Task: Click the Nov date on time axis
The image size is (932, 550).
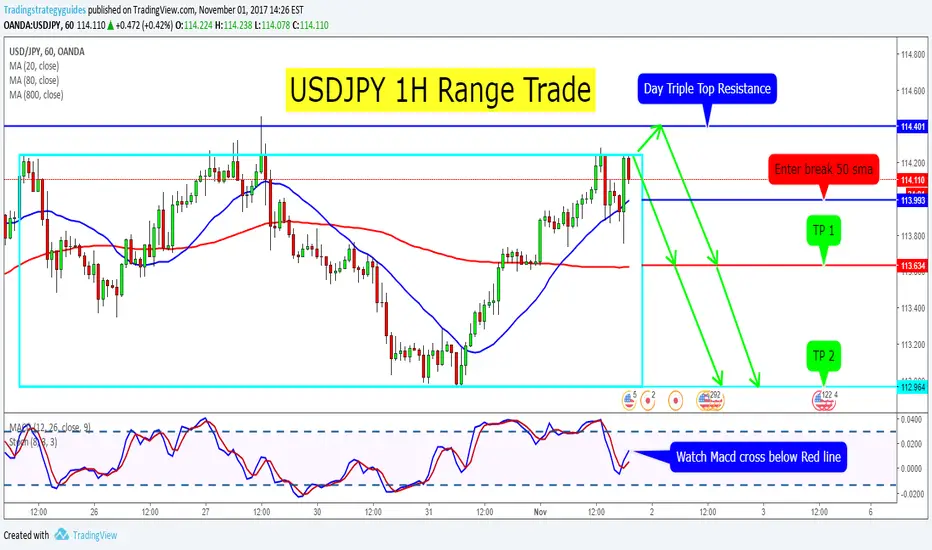Action: click(x=540, y=511)
